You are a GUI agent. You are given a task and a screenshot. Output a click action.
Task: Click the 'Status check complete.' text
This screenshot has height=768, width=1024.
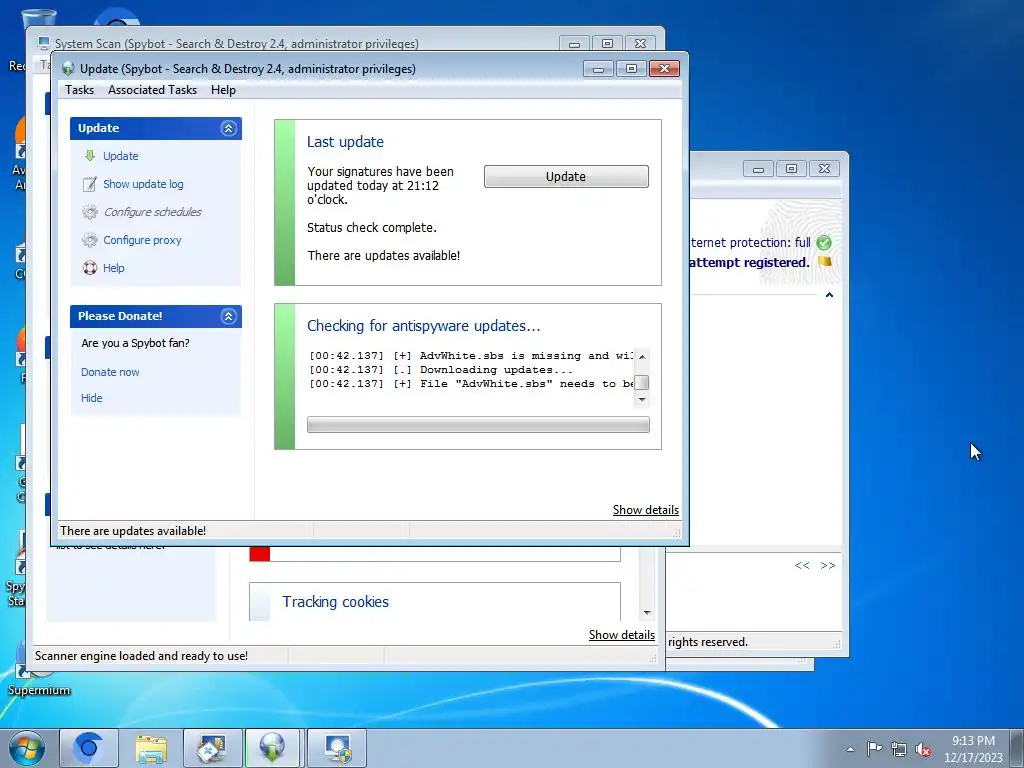point(372,228)
